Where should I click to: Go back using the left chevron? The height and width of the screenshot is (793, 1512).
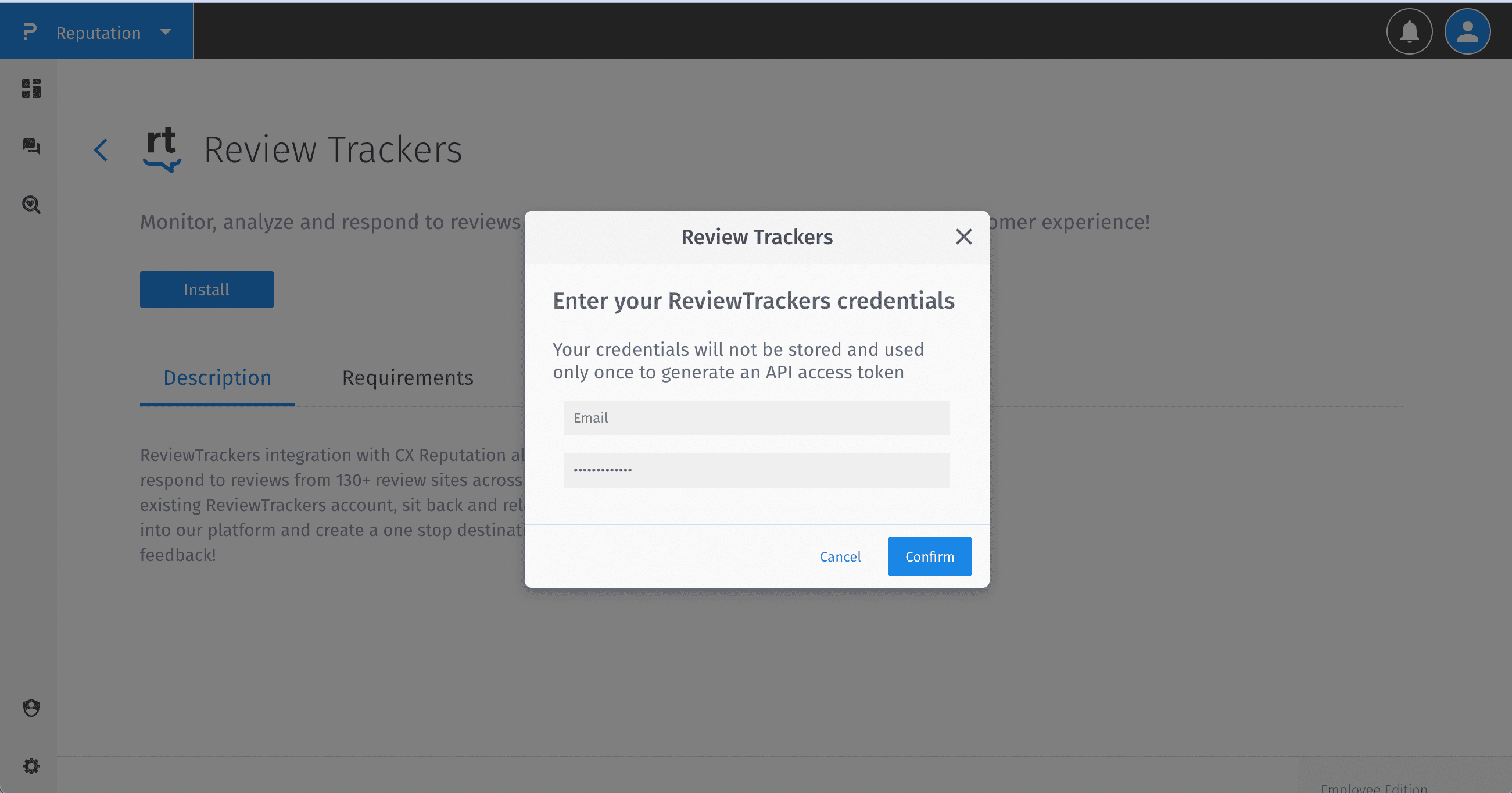(x=101, y=150)
